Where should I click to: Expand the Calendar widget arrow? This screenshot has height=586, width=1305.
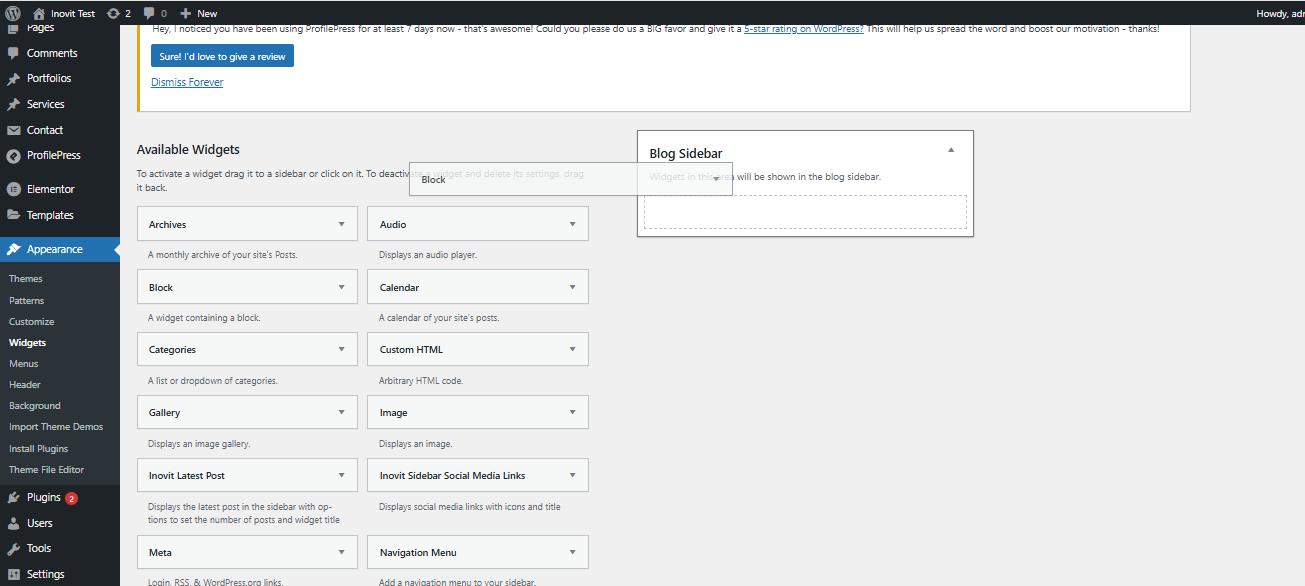(573, 287)
